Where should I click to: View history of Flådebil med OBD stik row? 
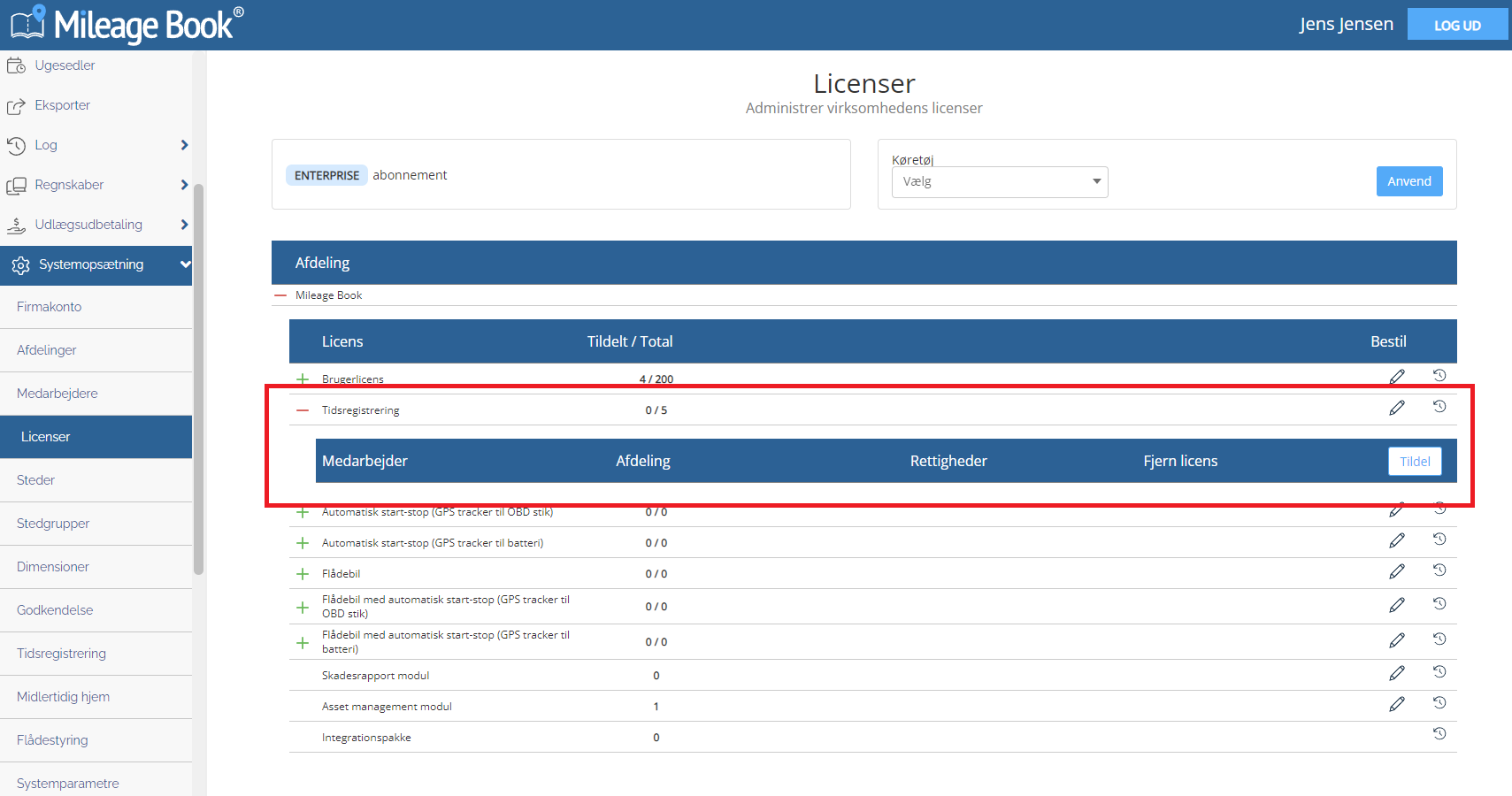1439,603
